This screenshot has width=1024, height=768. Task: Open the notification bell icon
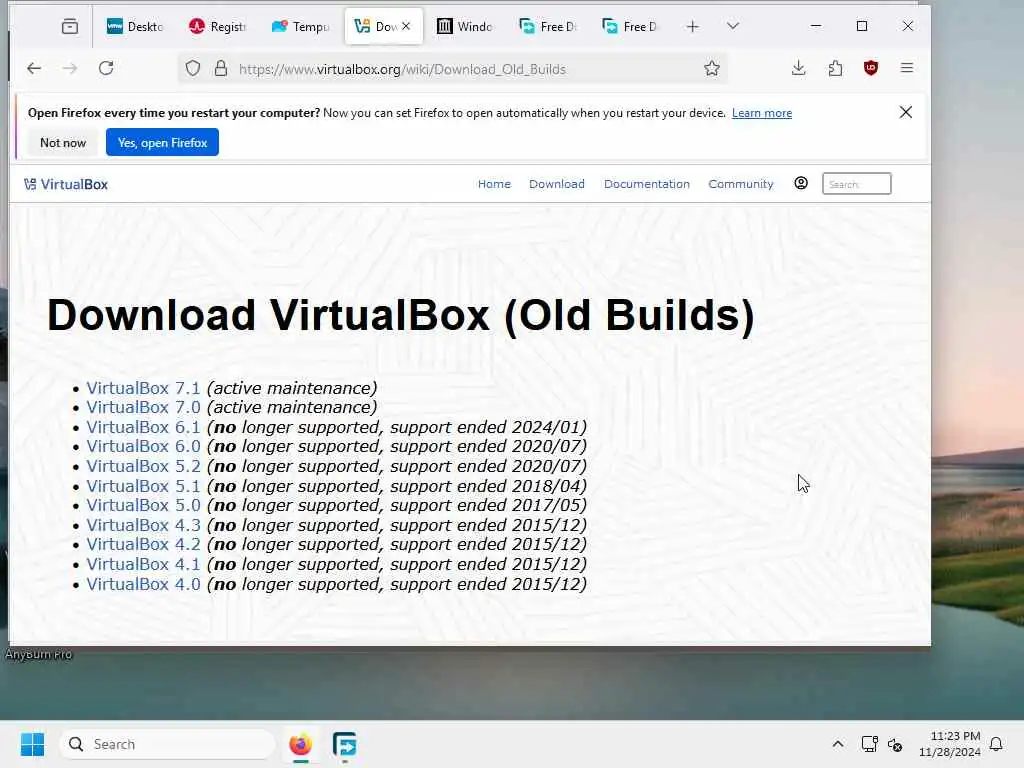click(996, 744)
